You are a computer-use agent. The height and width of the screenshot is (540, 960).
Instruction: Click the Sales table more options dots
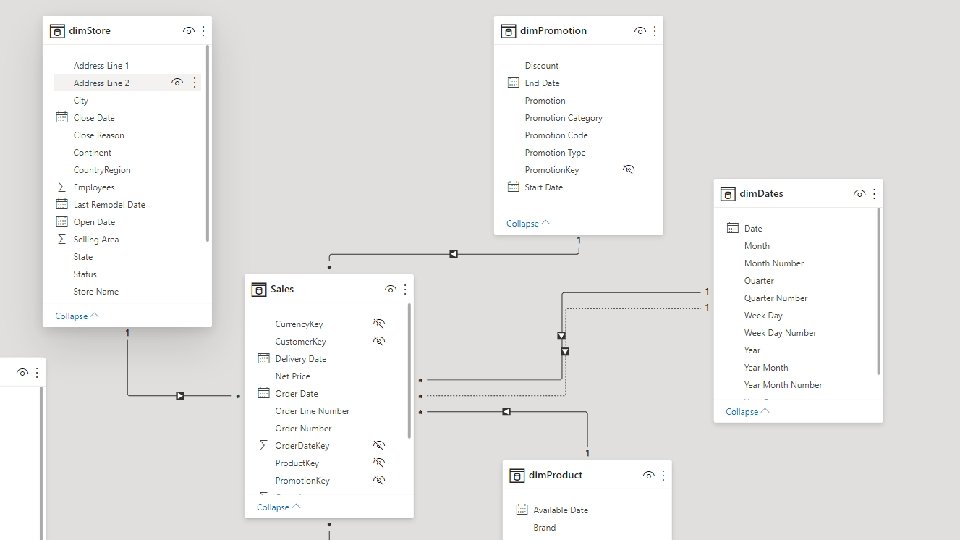[404, 289]
